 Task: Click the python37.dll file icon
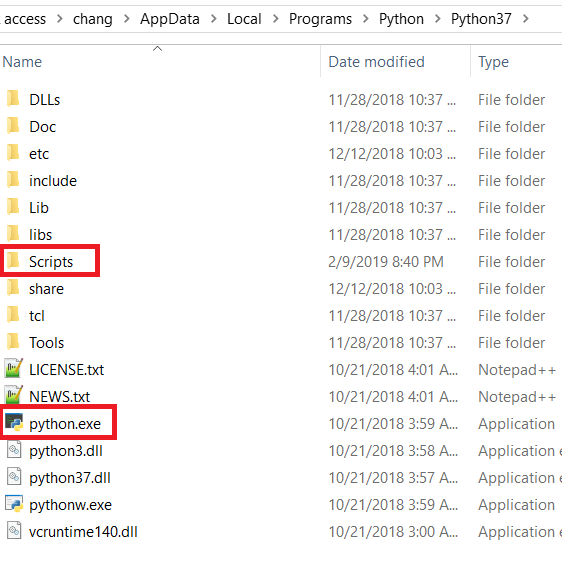tap(14, 477)
